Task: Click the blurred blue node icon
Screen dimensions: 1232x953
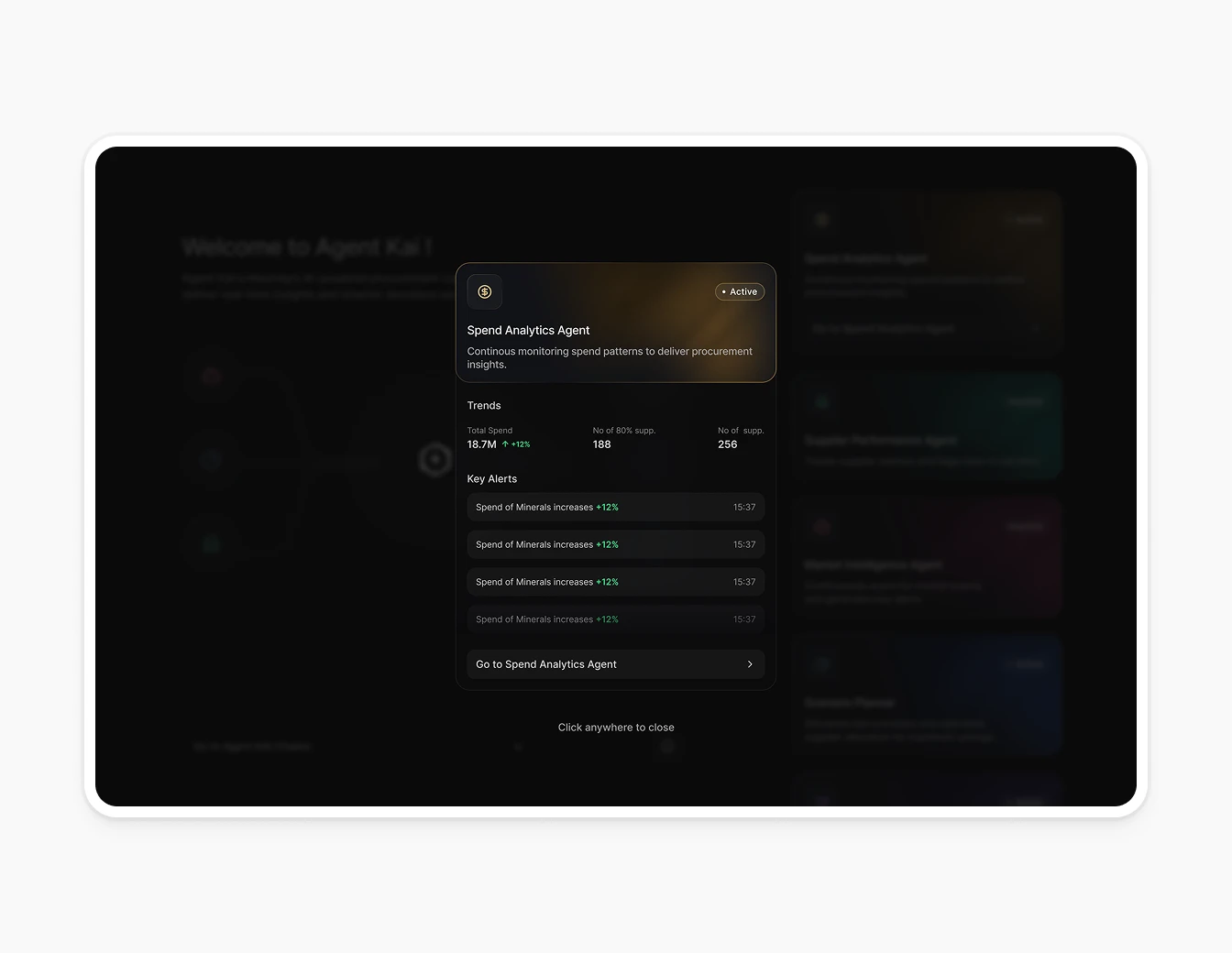Action: [212, 460]
